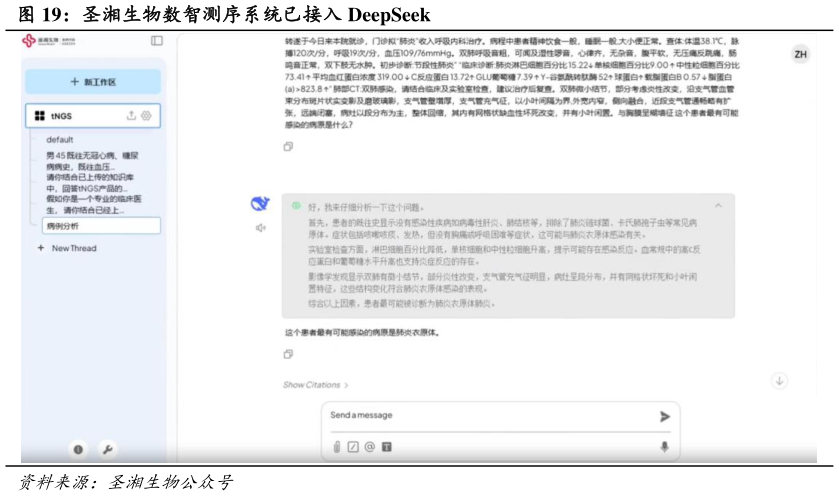Click the DeepSeek whale avatar
Viewport: 839px width, 496px height.
[x=260, y=203]
